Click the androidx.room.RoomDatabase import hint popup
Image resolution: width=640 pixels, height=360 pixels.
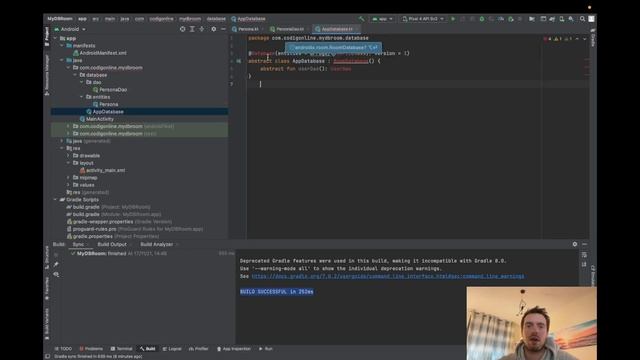click(333, 47)
